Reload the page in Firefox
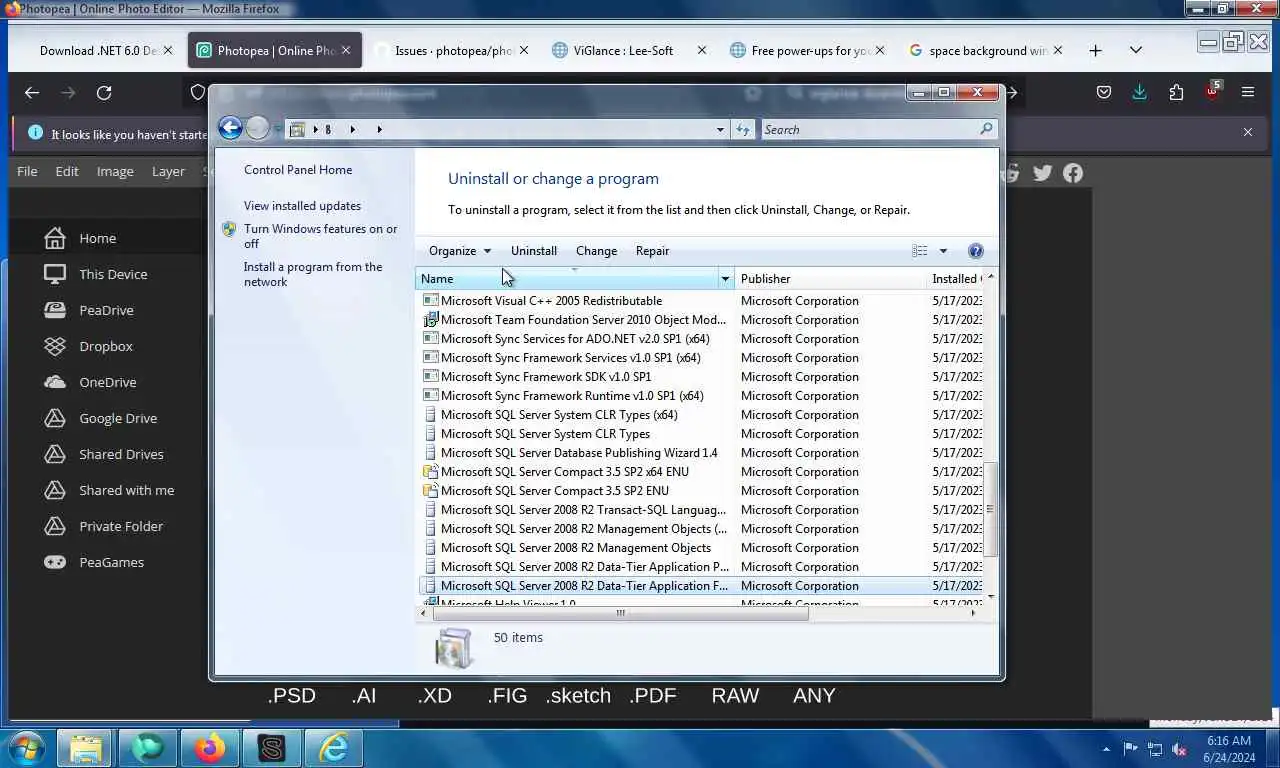Image resolution: width=1280 pixels, height=768 pixels. [x=104, y=92]
